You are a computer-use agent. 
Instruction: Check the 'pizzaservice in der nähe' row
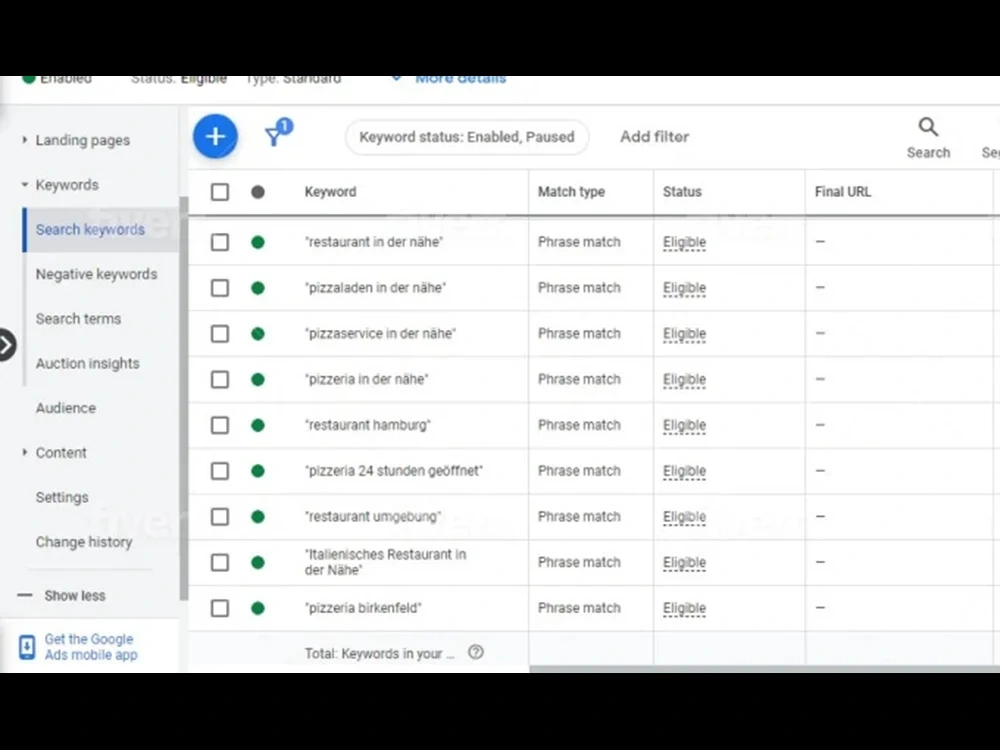(220, 334)
